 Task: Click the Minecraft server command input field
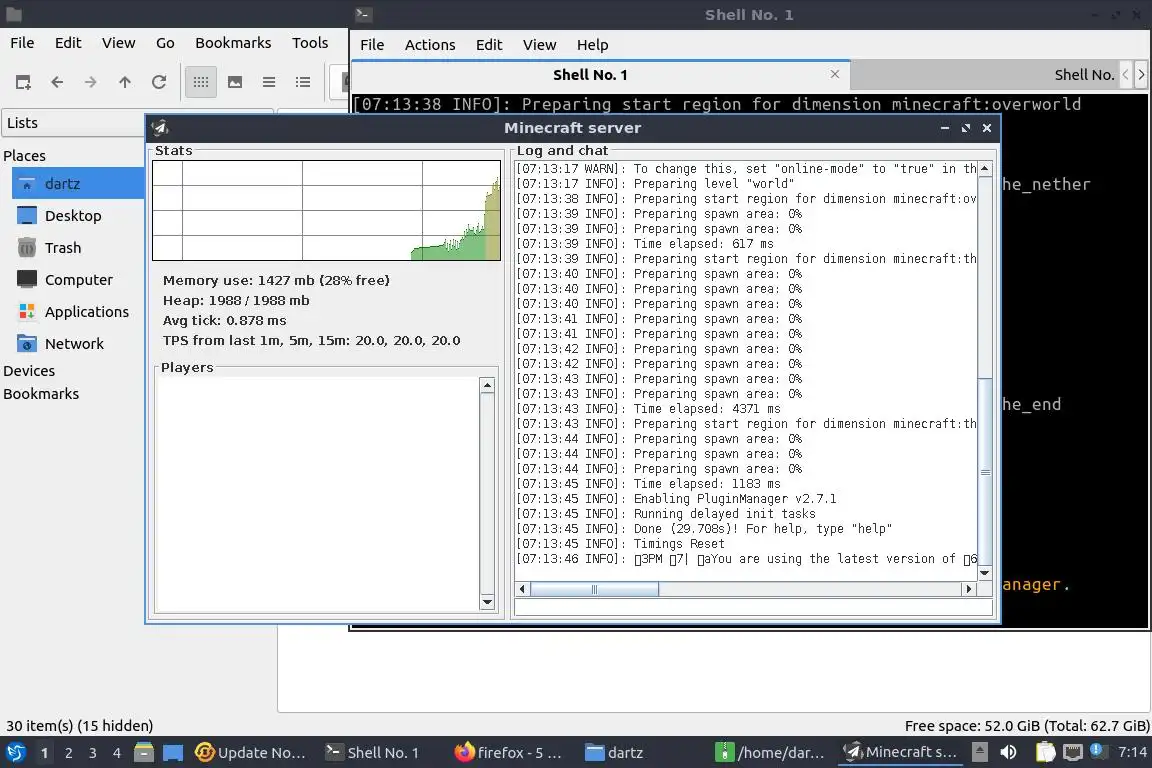[x=753, y=607]
